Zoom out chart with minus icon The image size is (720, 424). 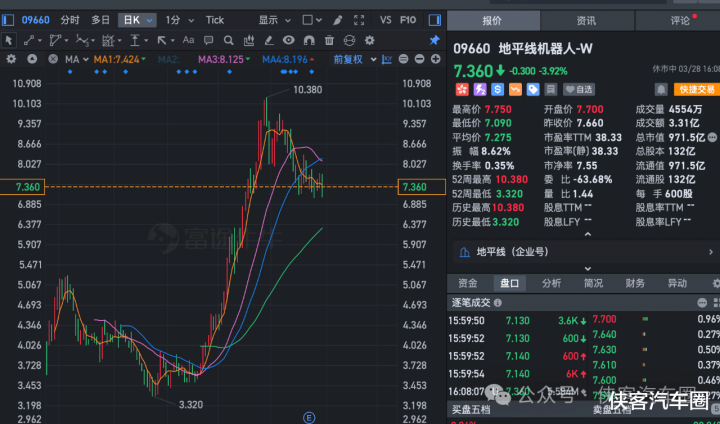click(x=419, y=59)
